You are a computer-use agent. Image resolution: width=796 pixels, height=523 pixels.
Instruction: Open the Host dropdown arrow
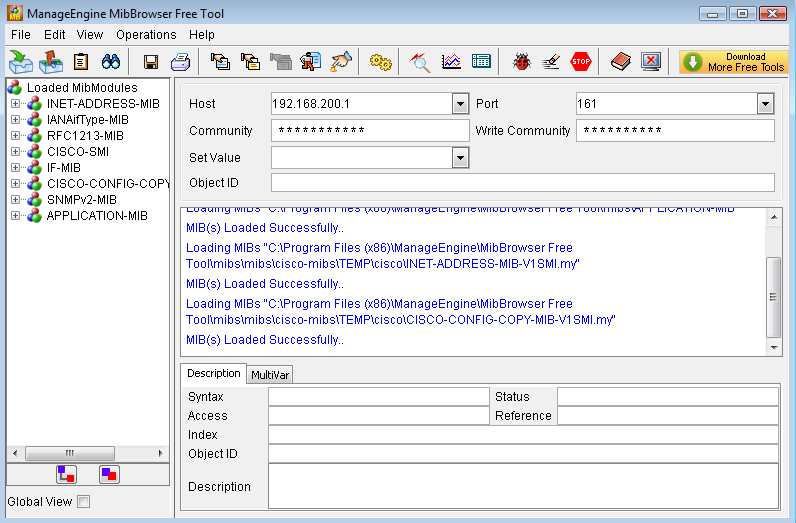click(x=460, y=104)
